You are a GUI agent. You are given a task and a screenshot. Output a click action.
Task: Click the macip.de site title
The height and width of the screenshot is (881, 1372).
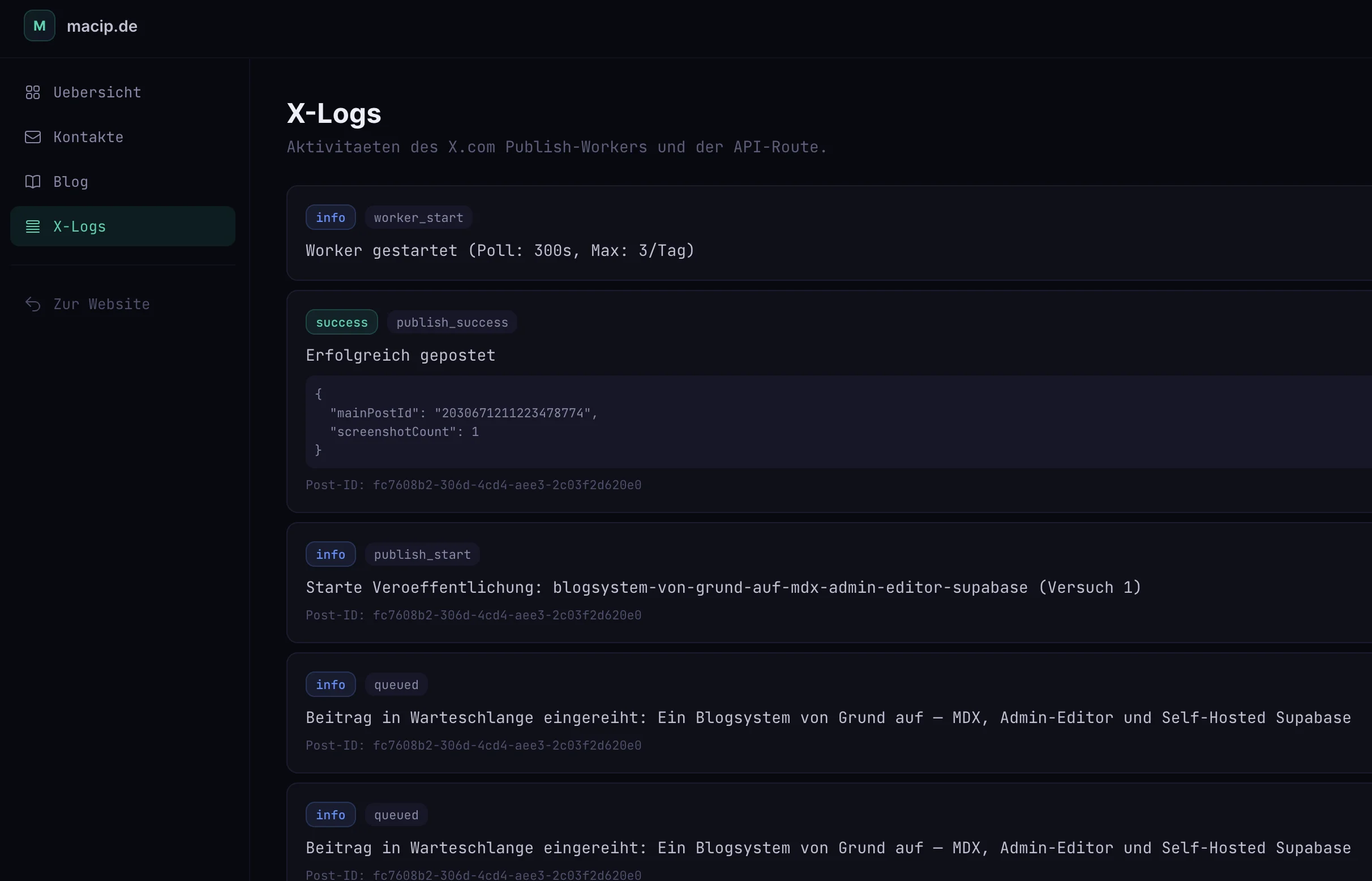tap(102, 26)
